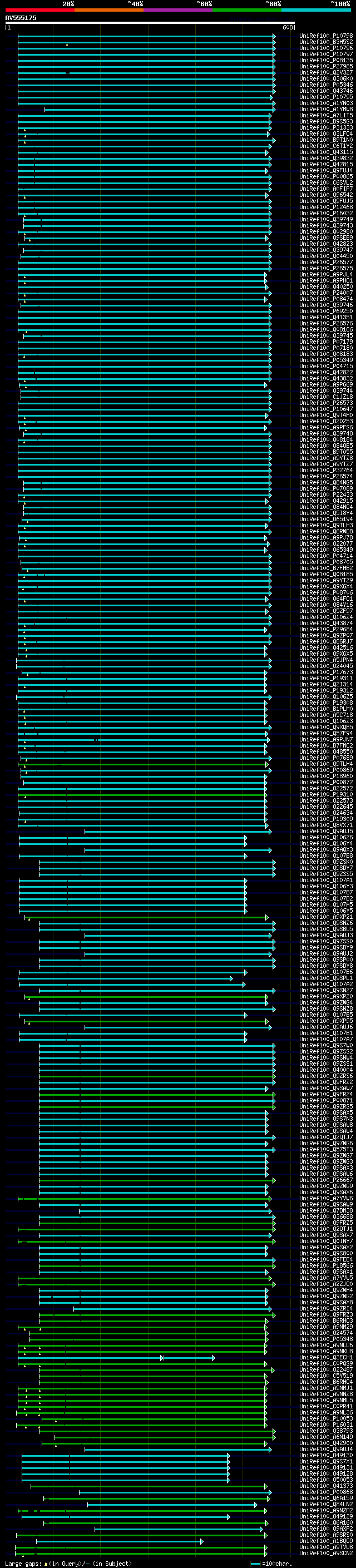The image size is (356, 1568).
Task: Select the UniRef100_P17673 label
Action: 326,672
